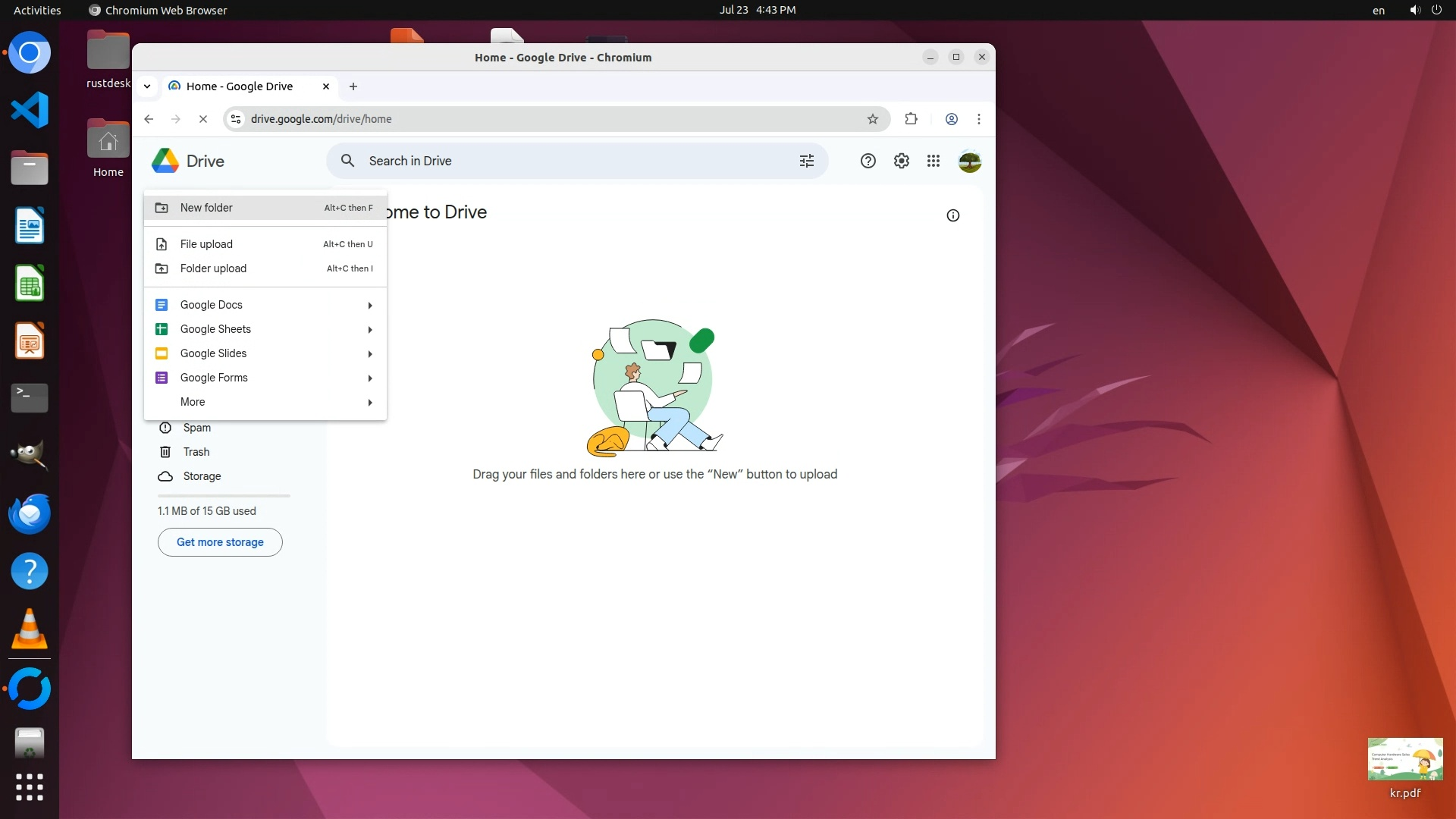Open the Trash section

pos(196,452)
